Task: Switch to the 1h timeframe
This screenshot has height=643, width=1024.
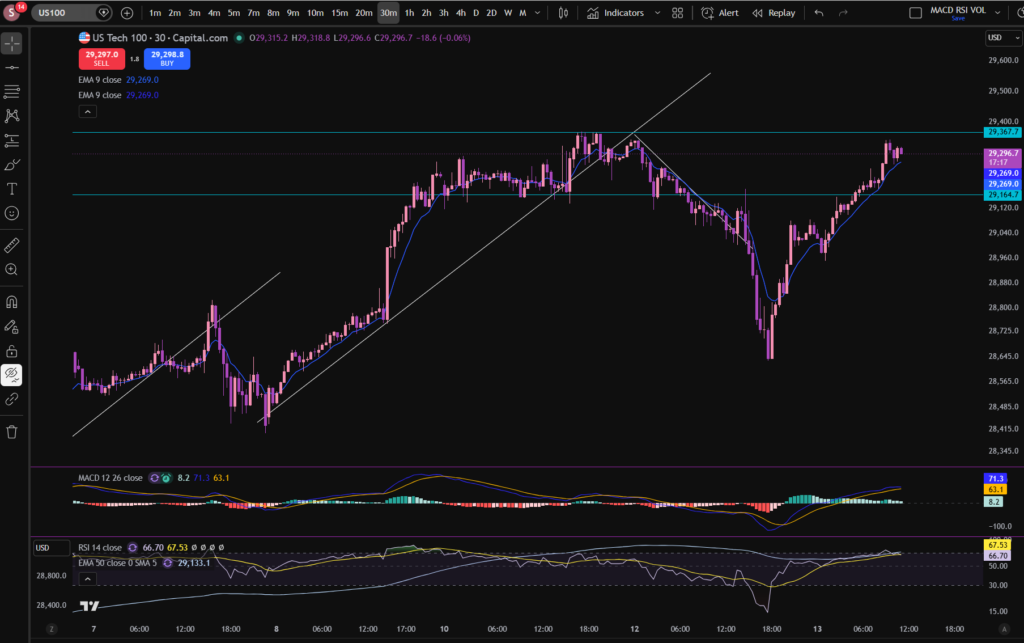Action: (x=409, y=12)
